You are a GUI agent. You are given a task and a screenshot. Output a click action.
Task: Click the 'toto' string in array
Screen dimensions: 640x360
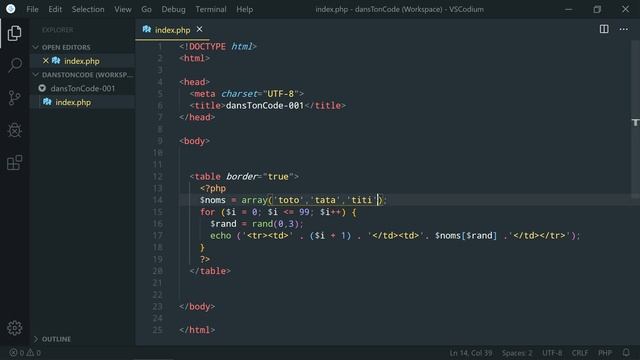(x=289, y=200)
